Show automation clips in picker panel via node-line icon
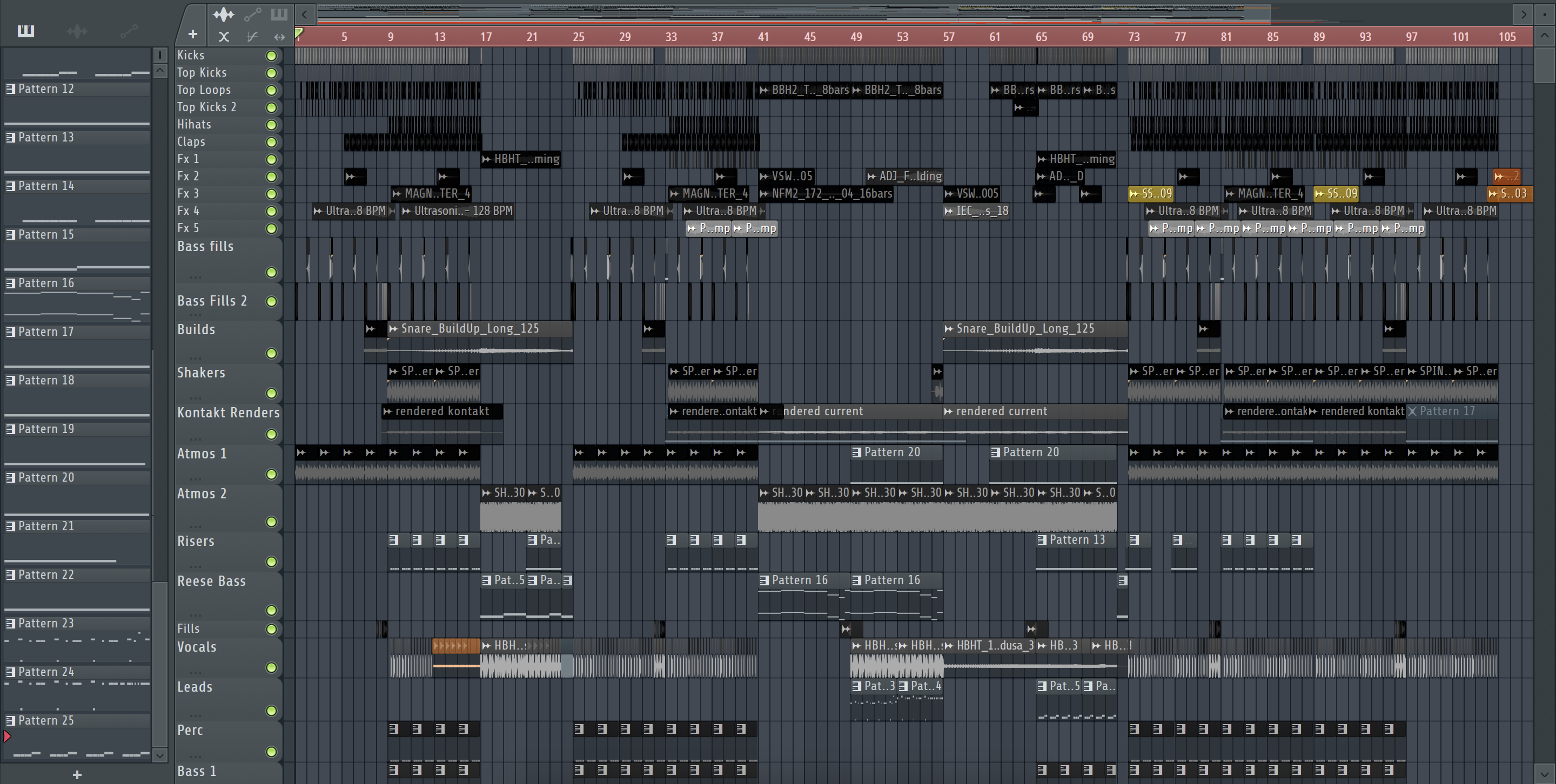The width and height of the screenshot is (1556, 784). 129,31
